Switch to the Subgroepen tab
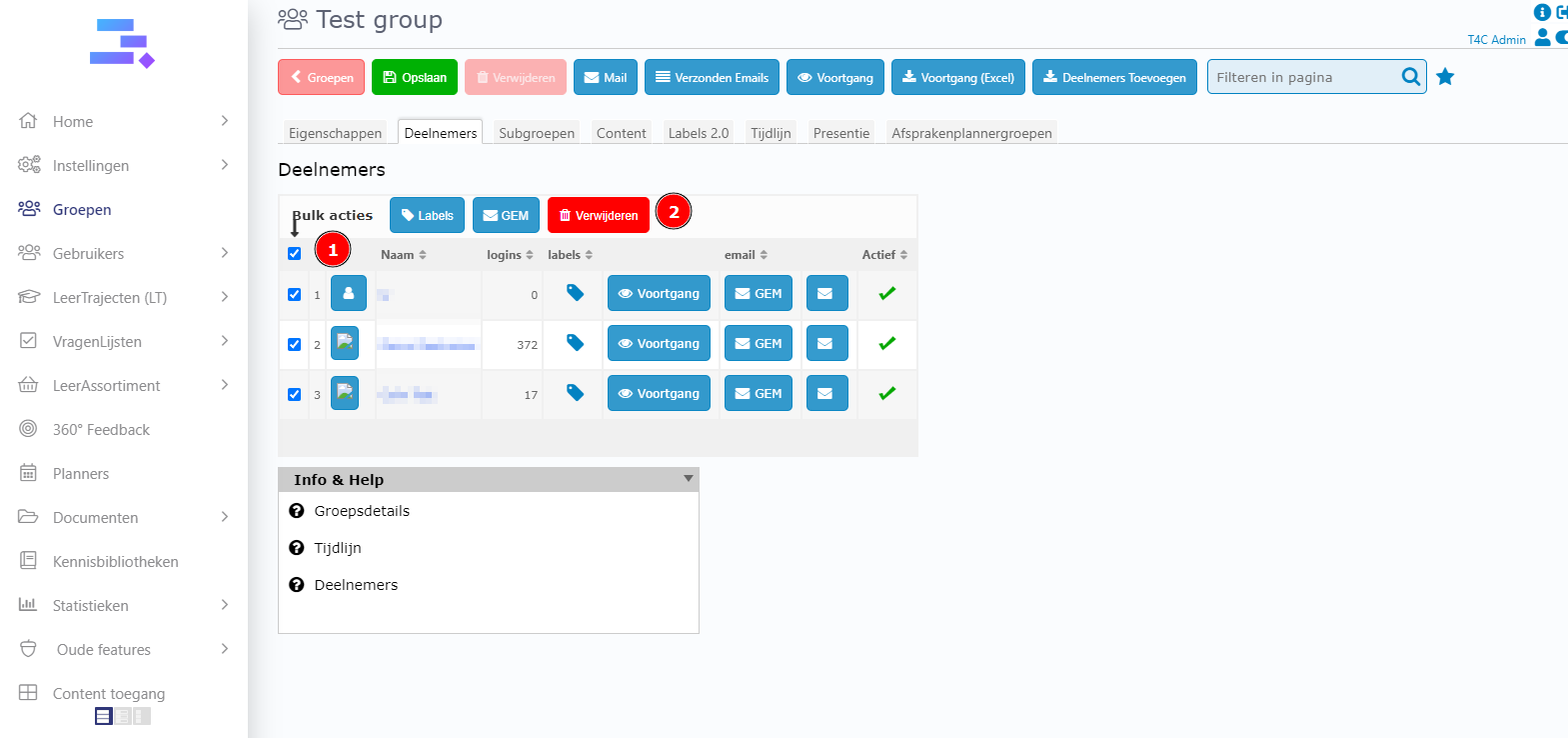 point(537,133)
